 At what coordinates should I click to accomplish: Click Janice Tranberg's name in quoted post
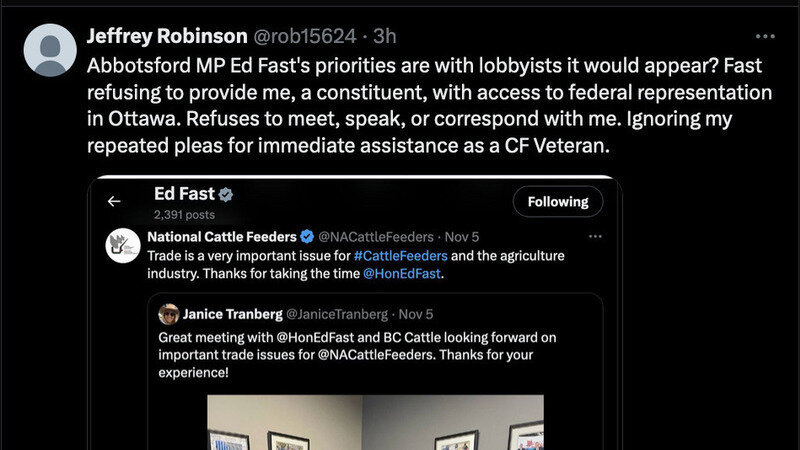pos(233,314)
